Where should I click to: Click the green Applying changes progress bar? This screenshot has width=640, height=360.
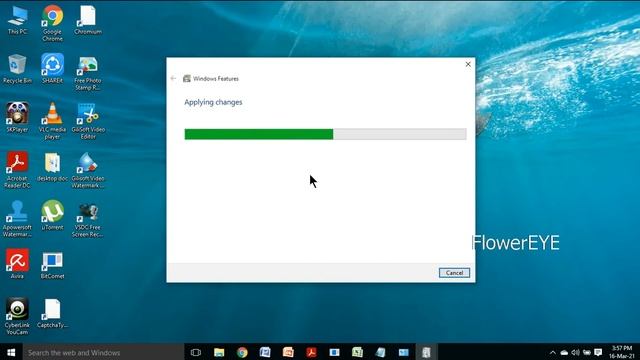click(x=325, y=134)
